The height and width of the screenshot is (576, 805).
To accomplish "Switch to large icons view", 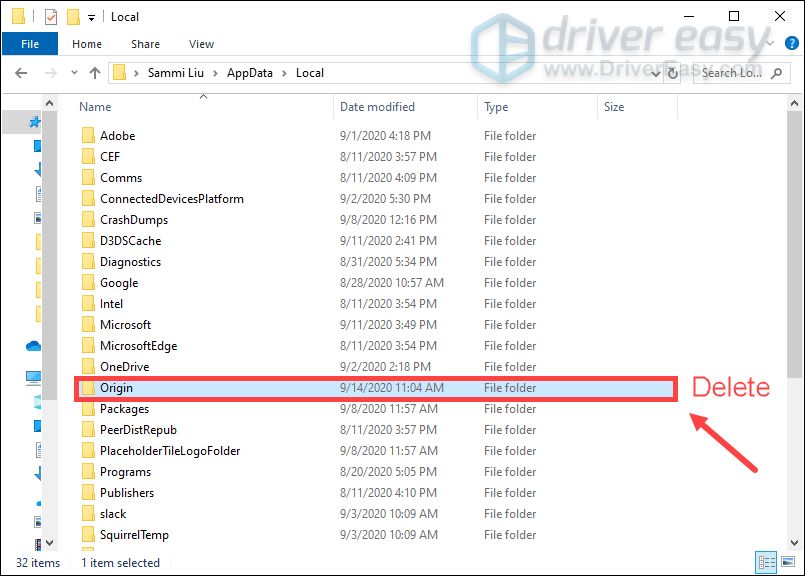I will [787, 562].
